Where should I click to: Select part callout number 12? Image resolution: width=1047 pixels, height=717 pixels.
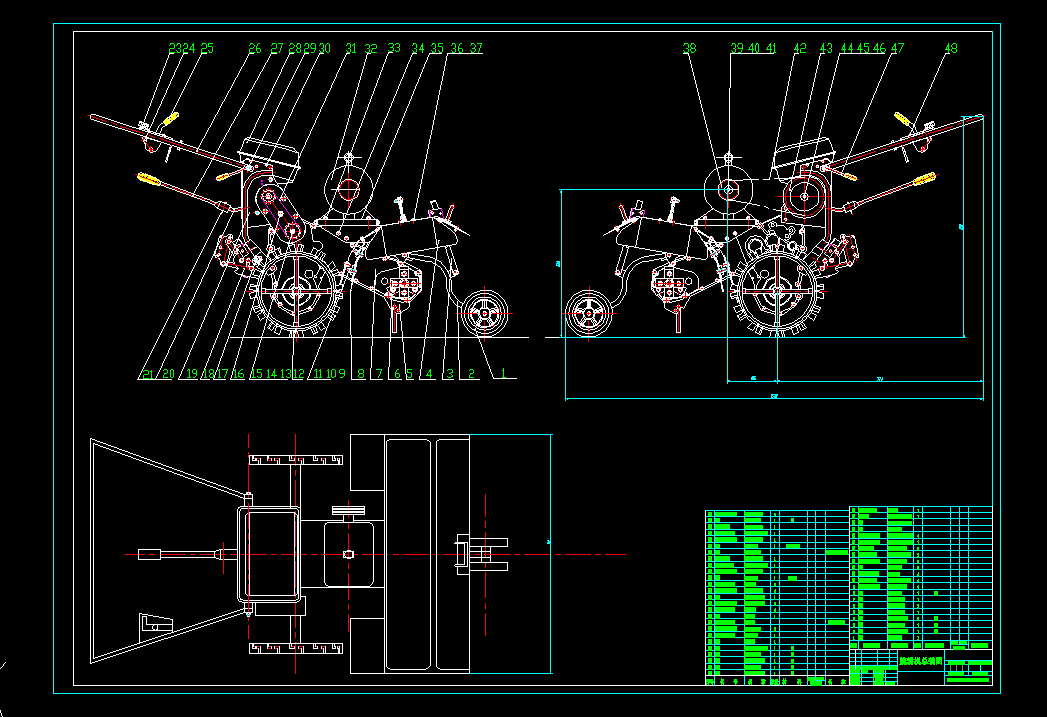298,374
